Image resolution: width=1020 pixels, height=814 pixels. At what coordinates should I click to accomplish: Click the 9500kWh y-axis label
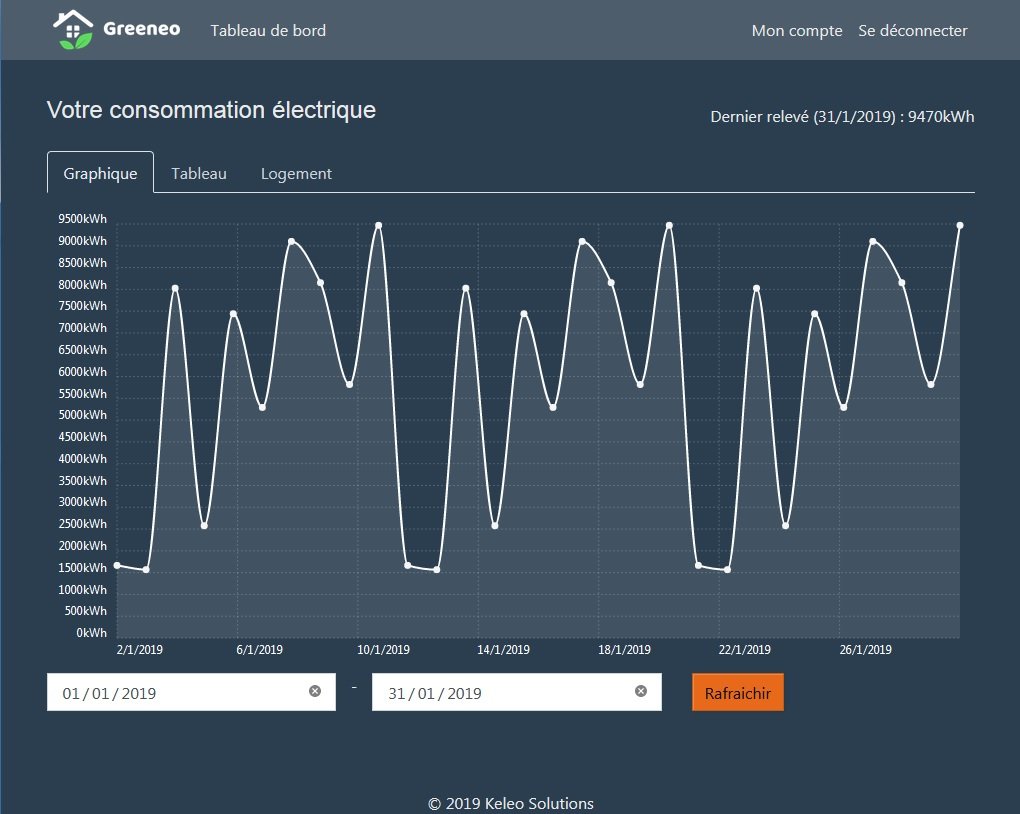(83, 219)
